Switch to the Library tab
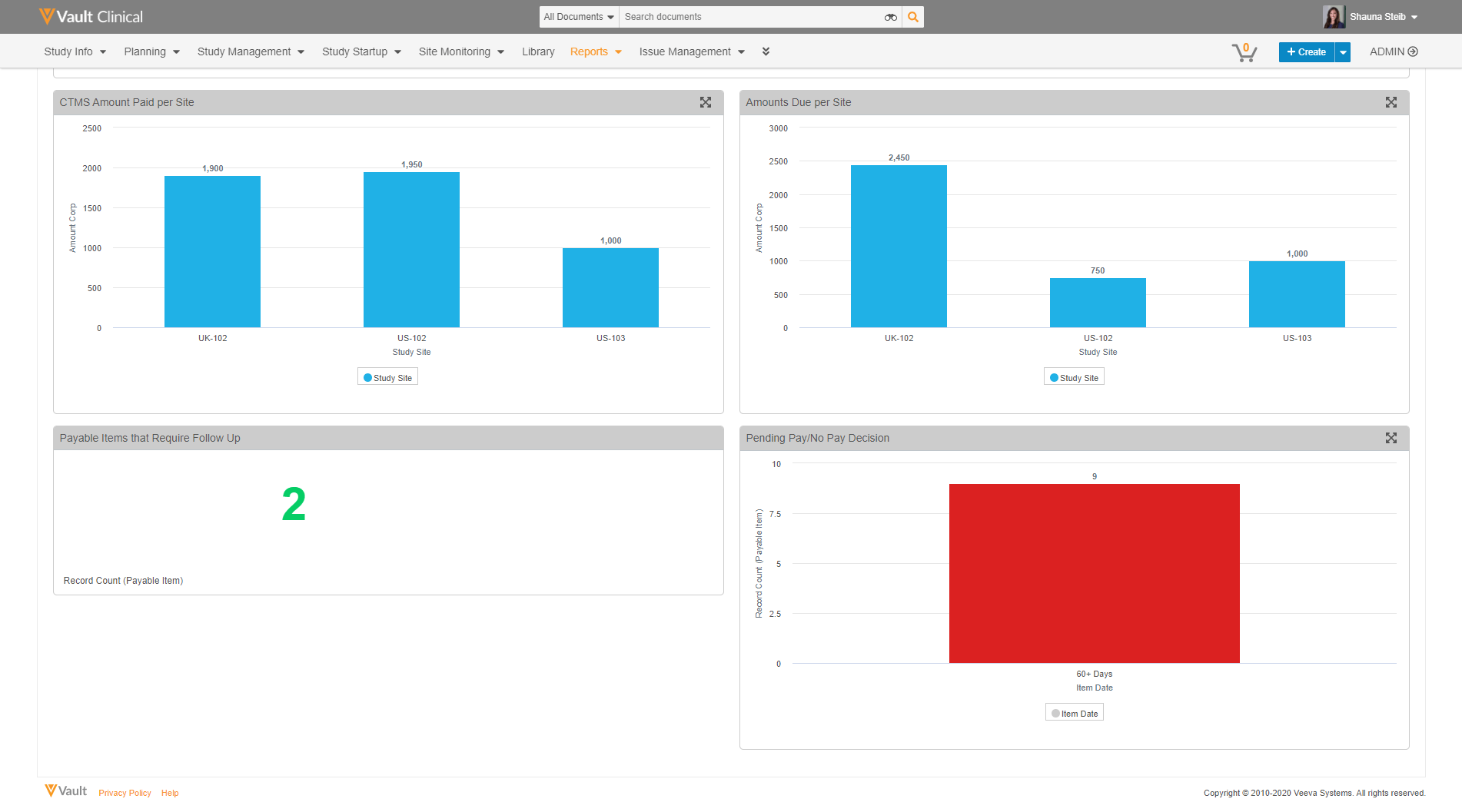Viewport: 1462px width, 812px height. (538, 51)
